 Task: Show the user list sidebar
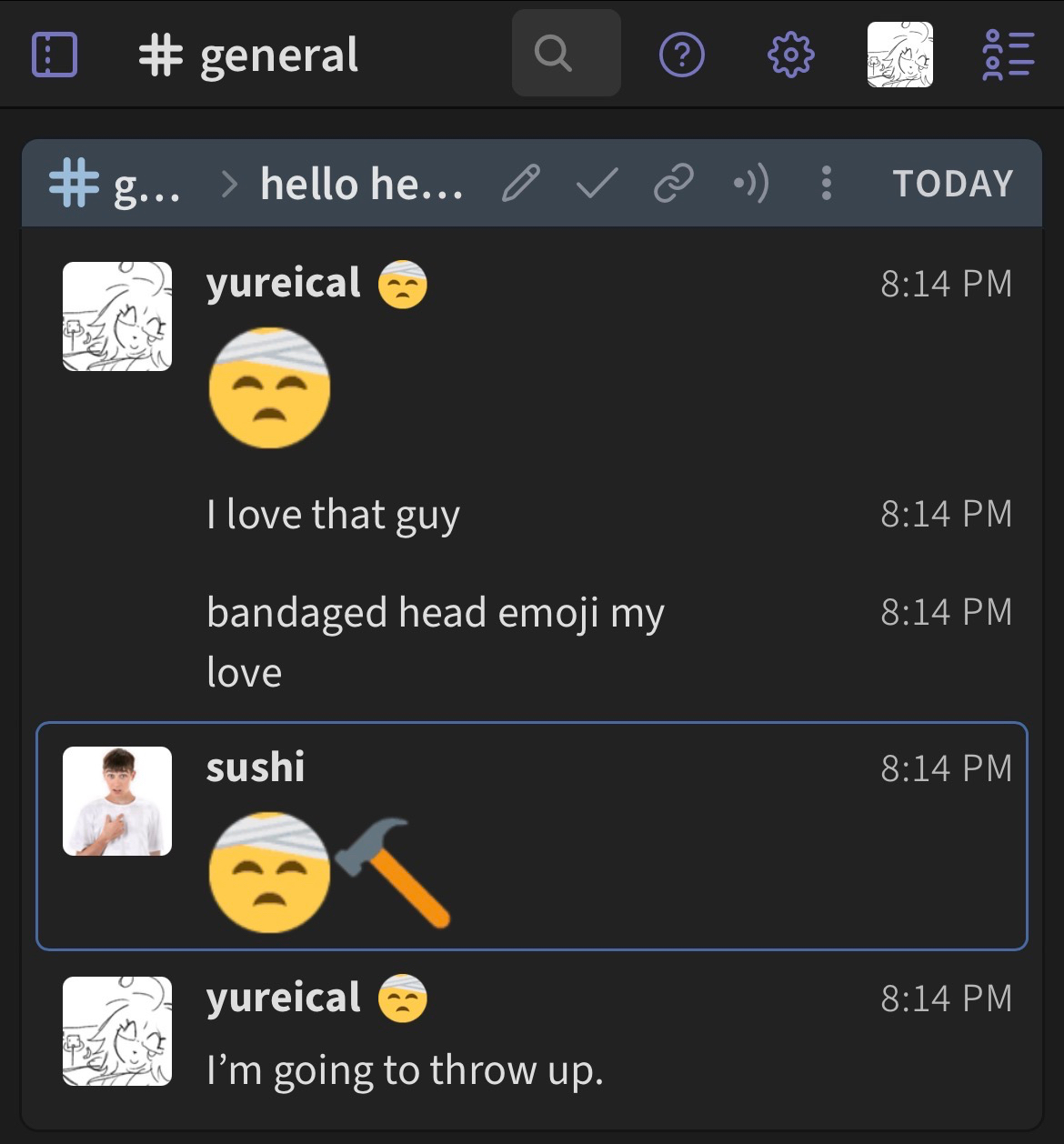pos(1008,55)
